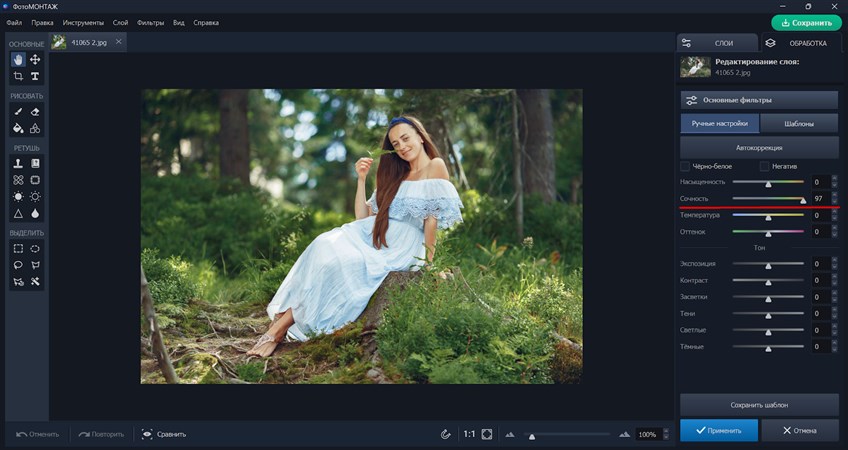Select the Hand tool in Основные
The height and width of the screenshot is (450, 848).
click(18, 60)
